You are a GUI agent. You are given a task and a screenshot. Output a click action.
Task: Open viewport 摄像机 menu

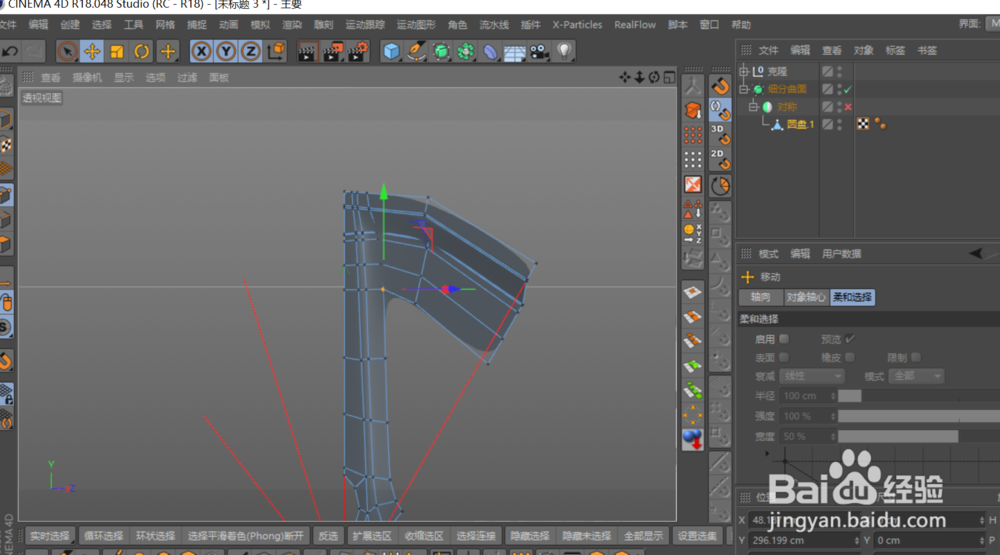(x=87, y=78)
